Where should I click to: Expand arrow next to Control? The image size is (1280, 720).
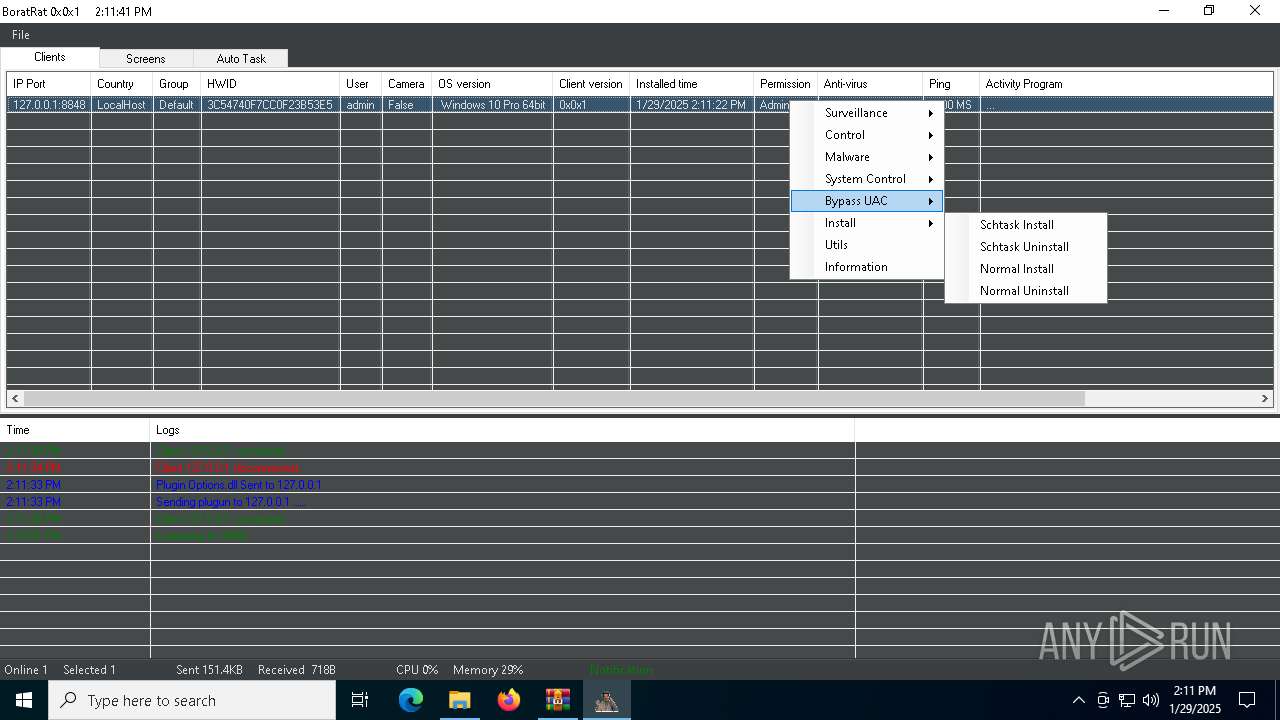point(930,135)
